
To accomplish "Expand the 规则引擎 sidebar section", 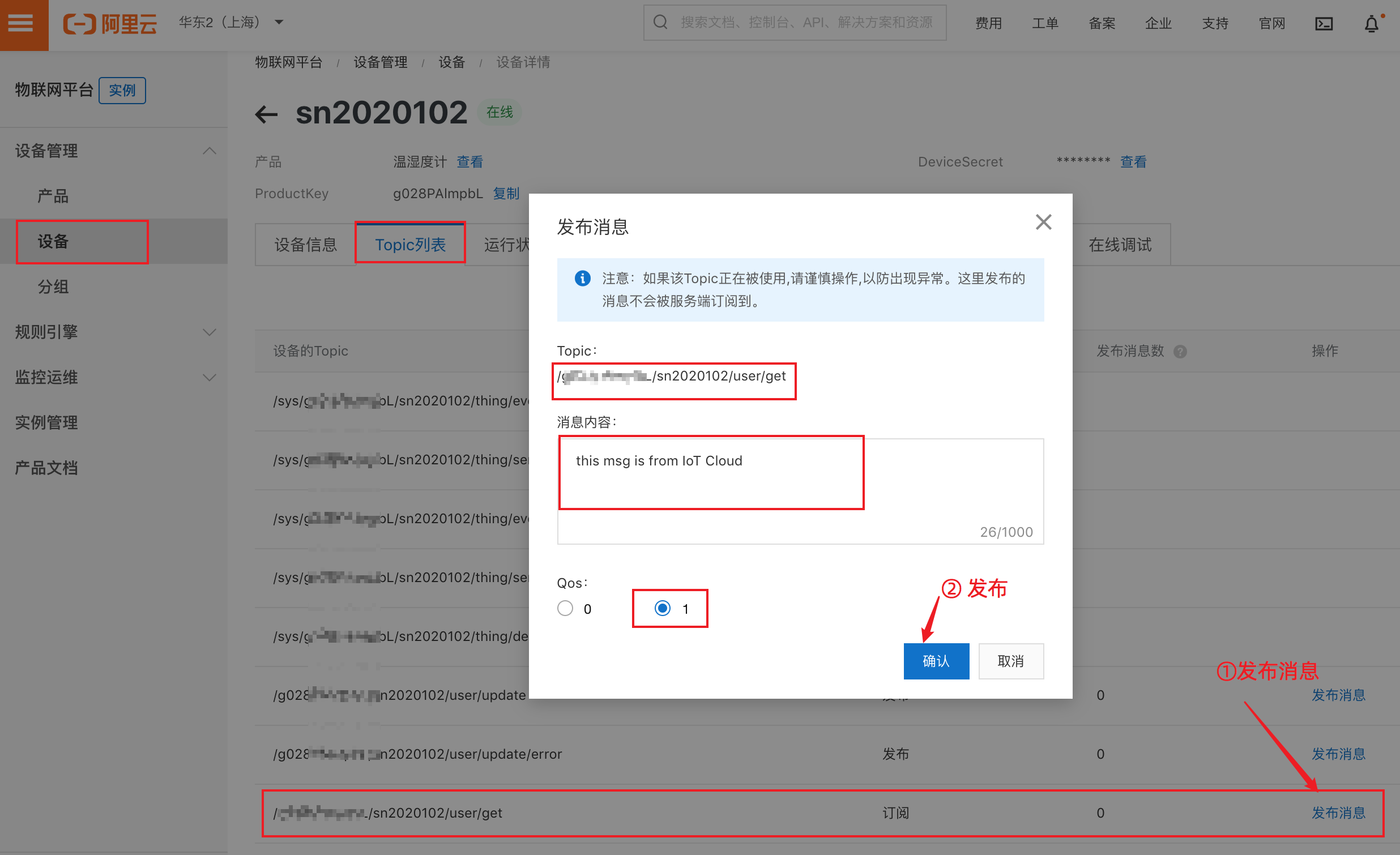I will point(209,332).
